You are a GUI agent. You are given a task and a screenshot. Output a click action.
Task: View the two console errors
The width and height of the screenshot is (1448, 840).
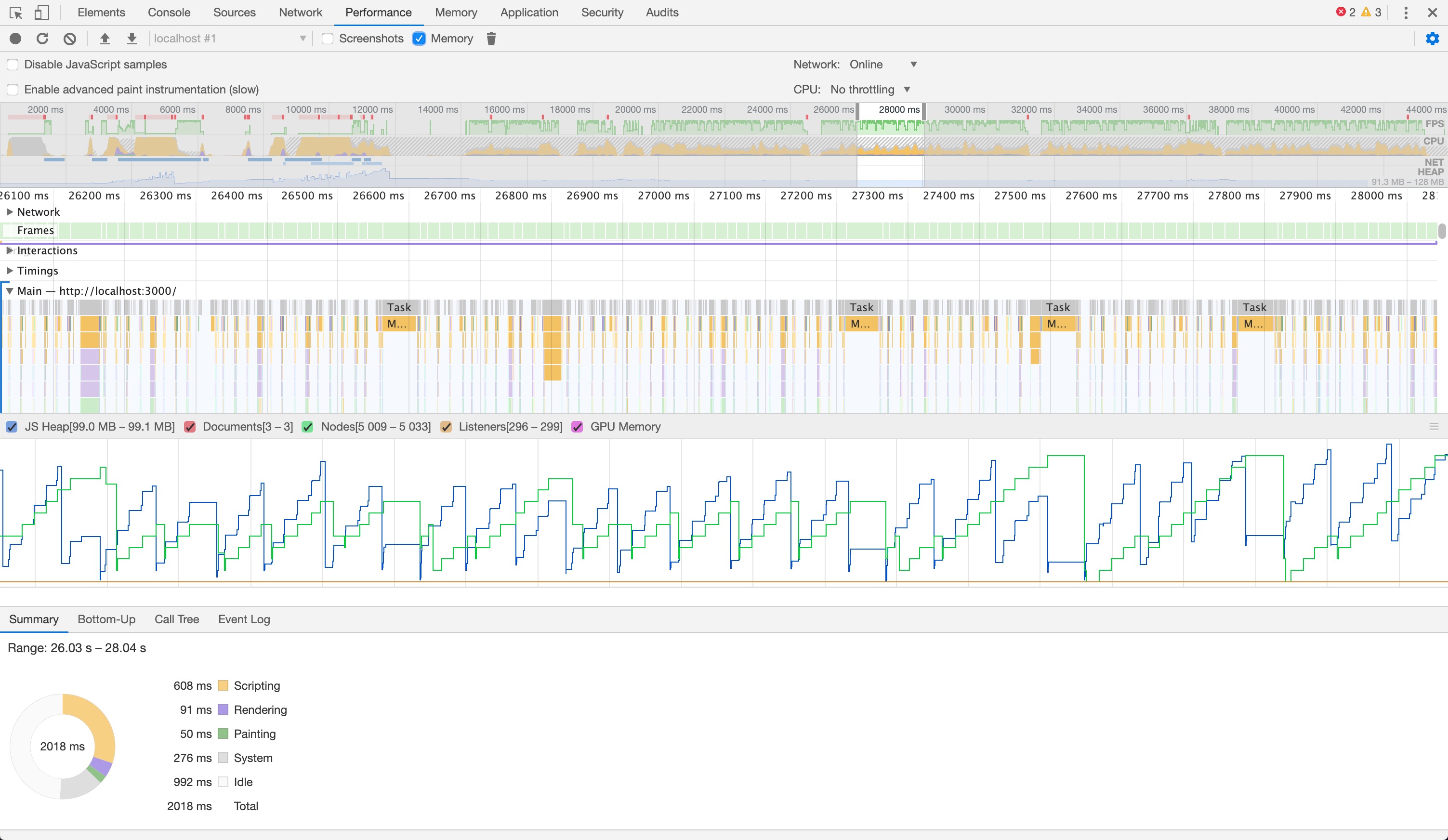coord(1345,12)
